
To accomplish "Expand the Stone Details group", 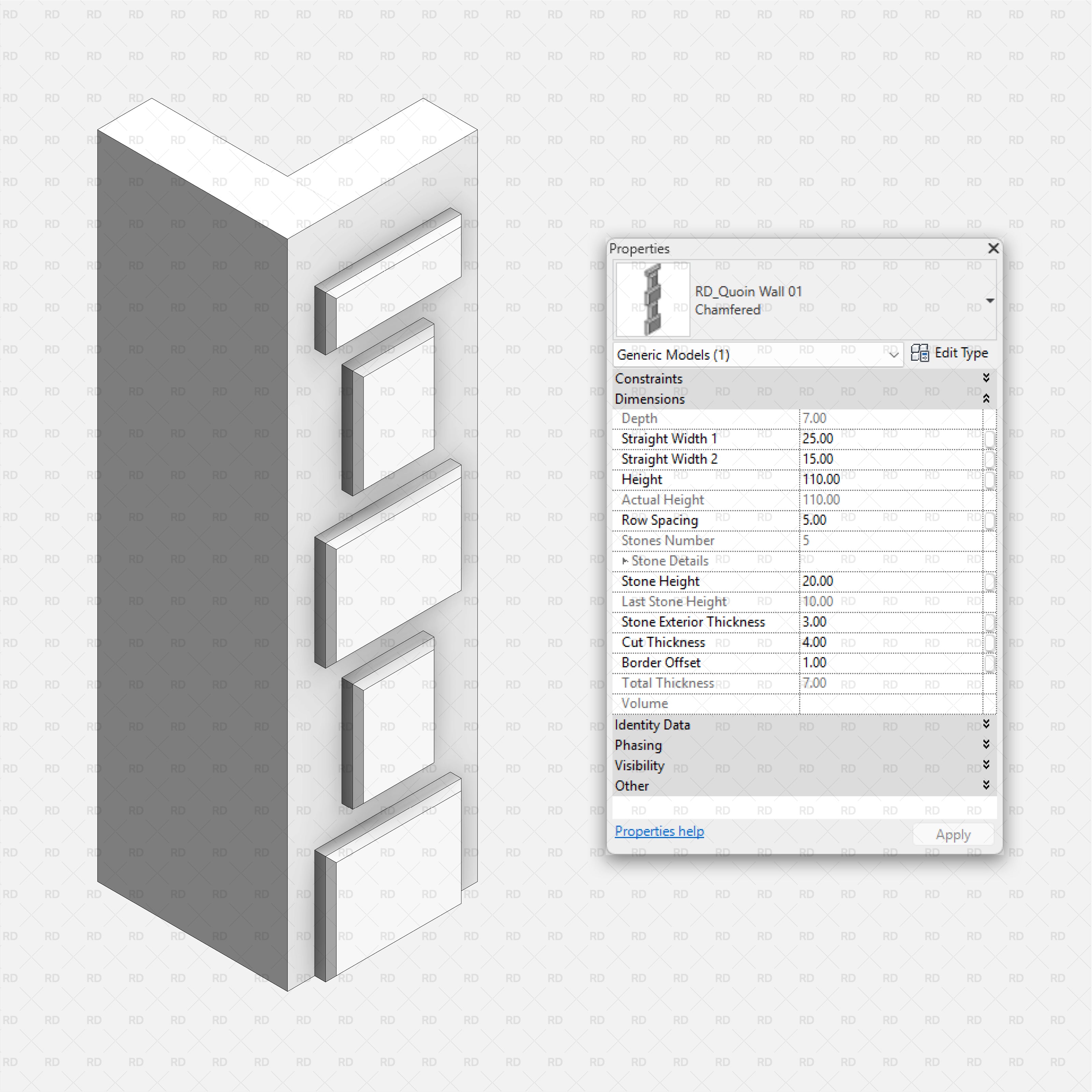I will (625, 561).
